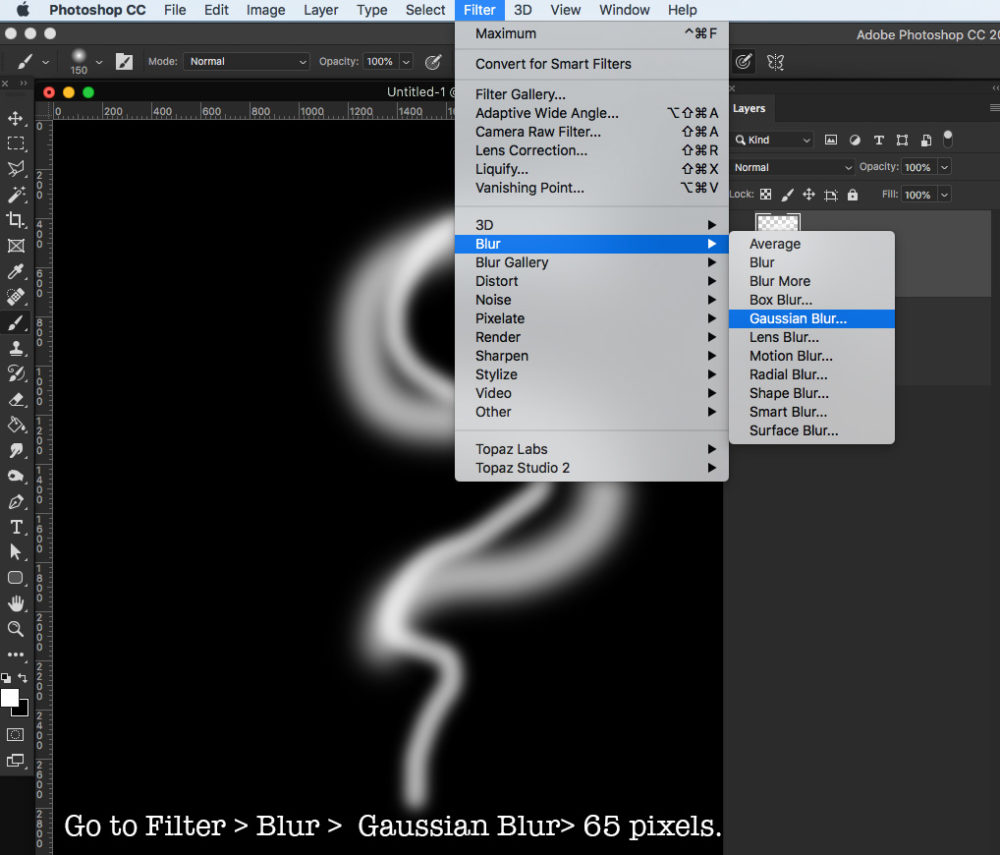
Task: Select the Paint Bucket tool
Action: click(x=15, y=425)
